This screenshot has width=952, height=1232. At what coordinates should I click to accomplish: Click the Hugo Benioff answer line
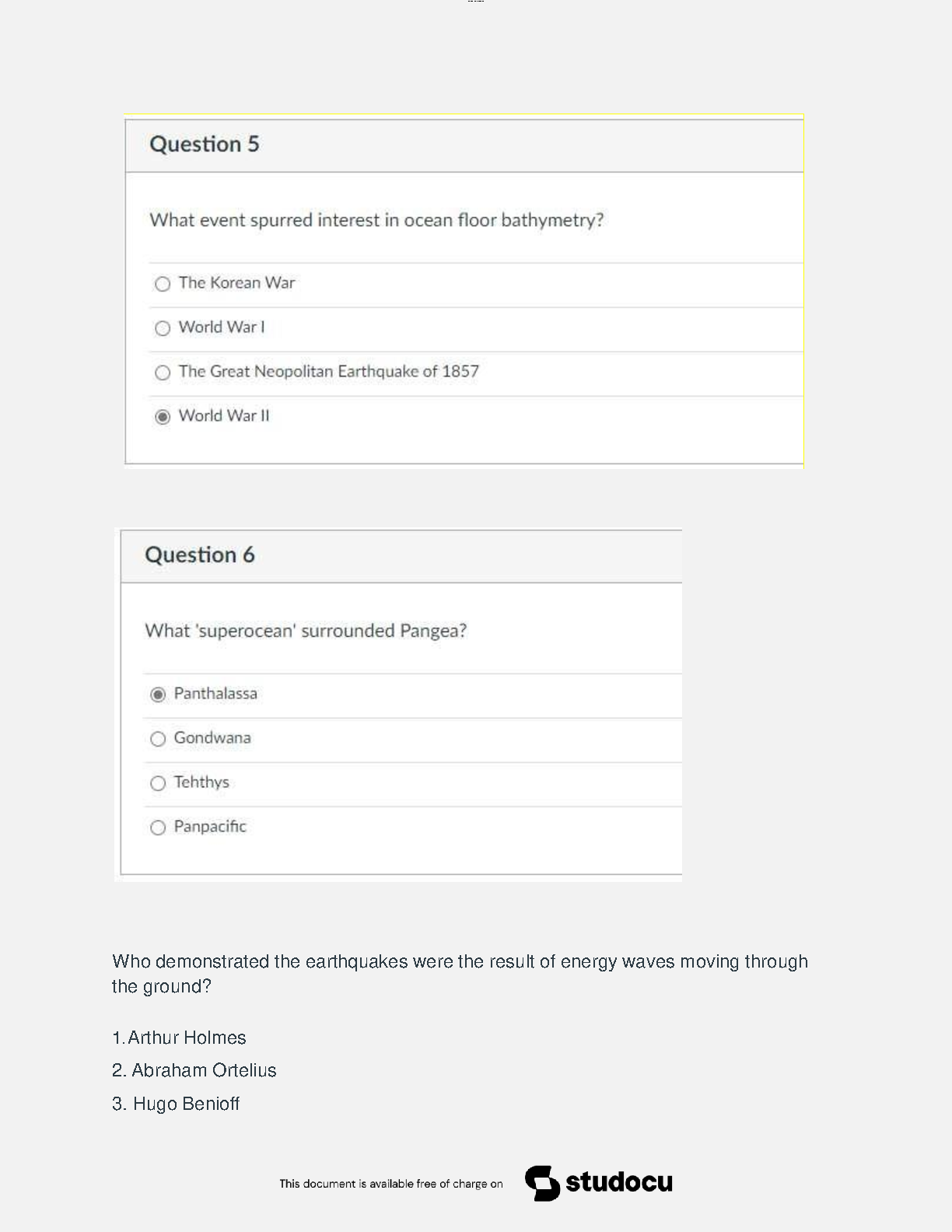click(x=177, y=1104)
